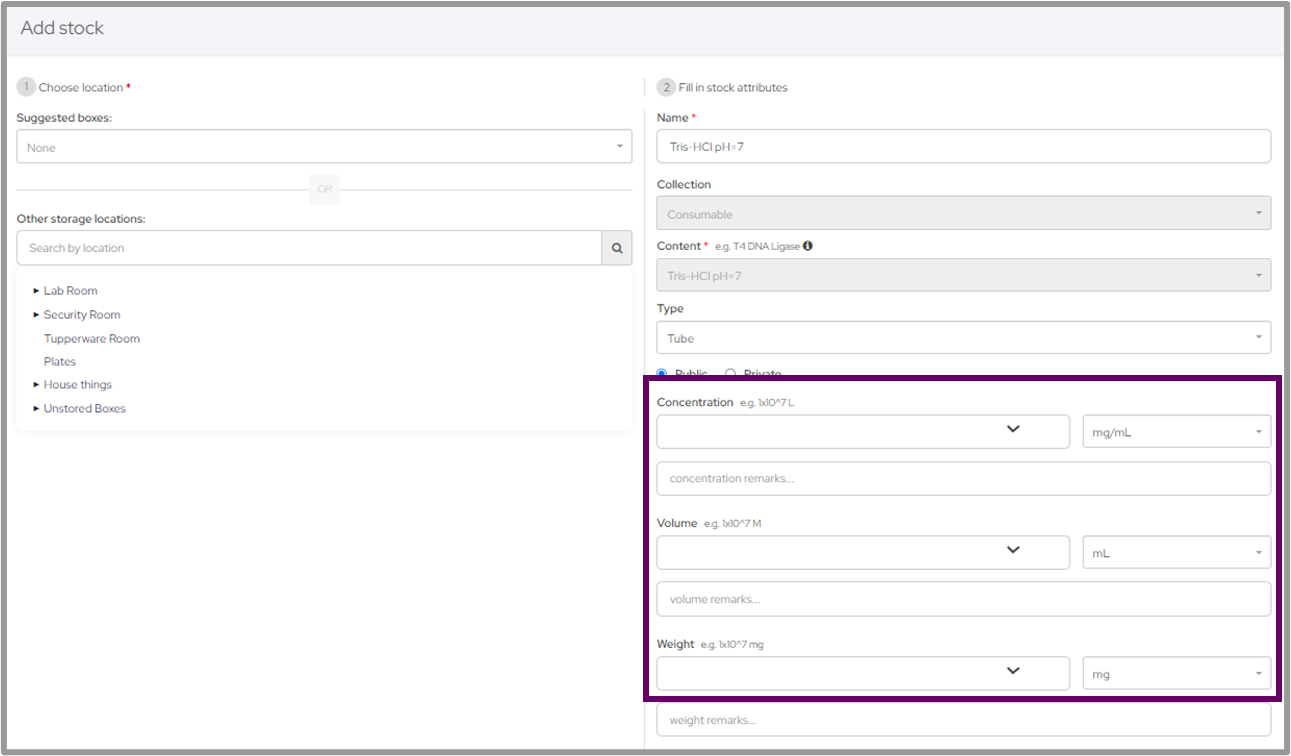Click the Search by location field
1291x756 pixels.
pos(309,248)
